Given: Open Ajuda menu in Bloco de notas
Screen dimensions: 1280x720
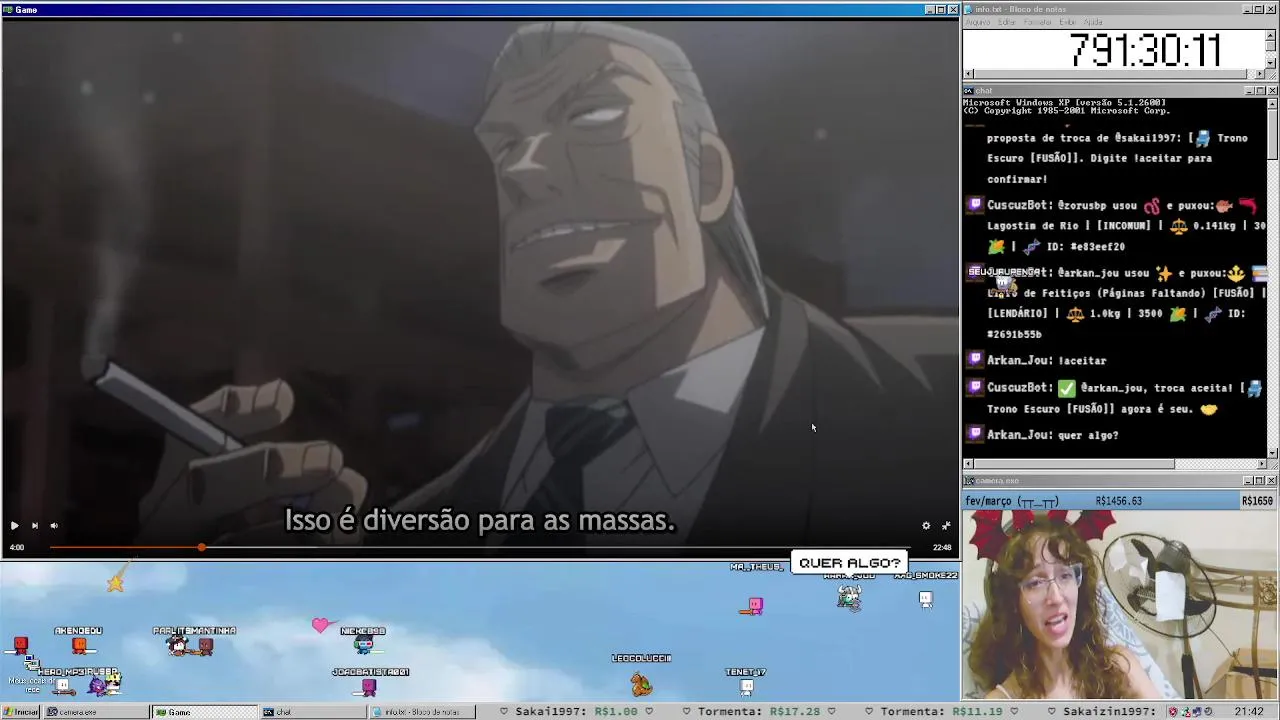Looking at the screenshot, I should [1093, 22].
